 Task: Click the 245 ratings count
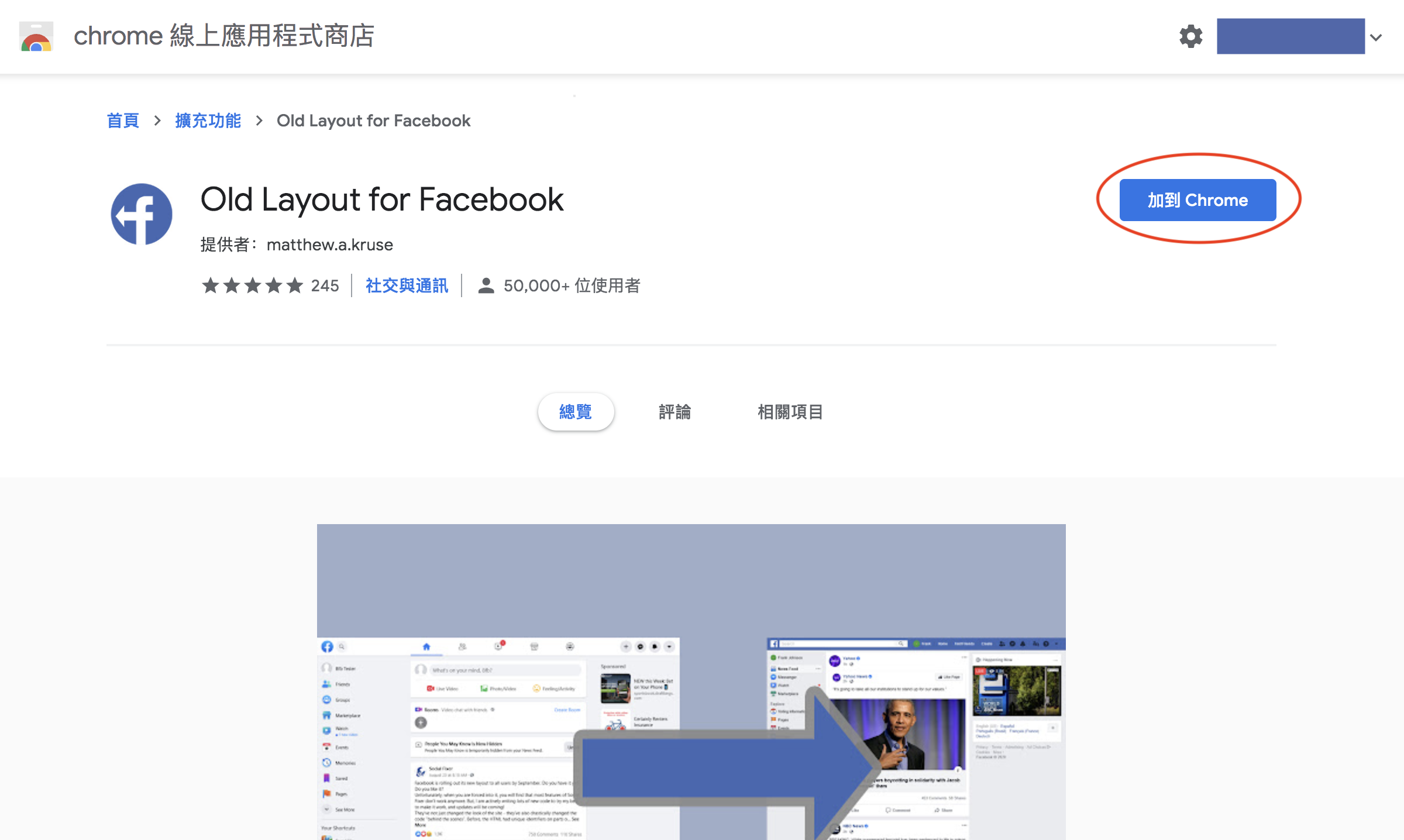click(325, 285)
